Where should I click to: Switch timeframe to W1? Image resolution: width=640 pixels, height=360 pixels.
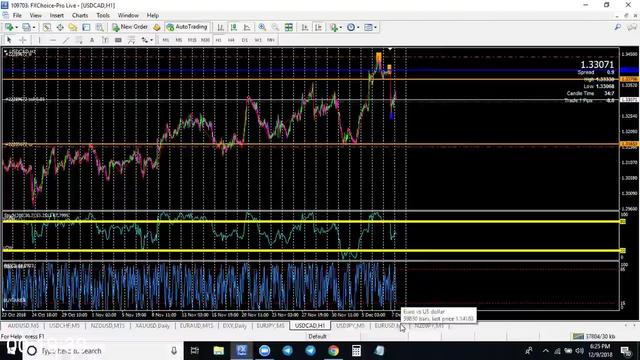[258, 40]
